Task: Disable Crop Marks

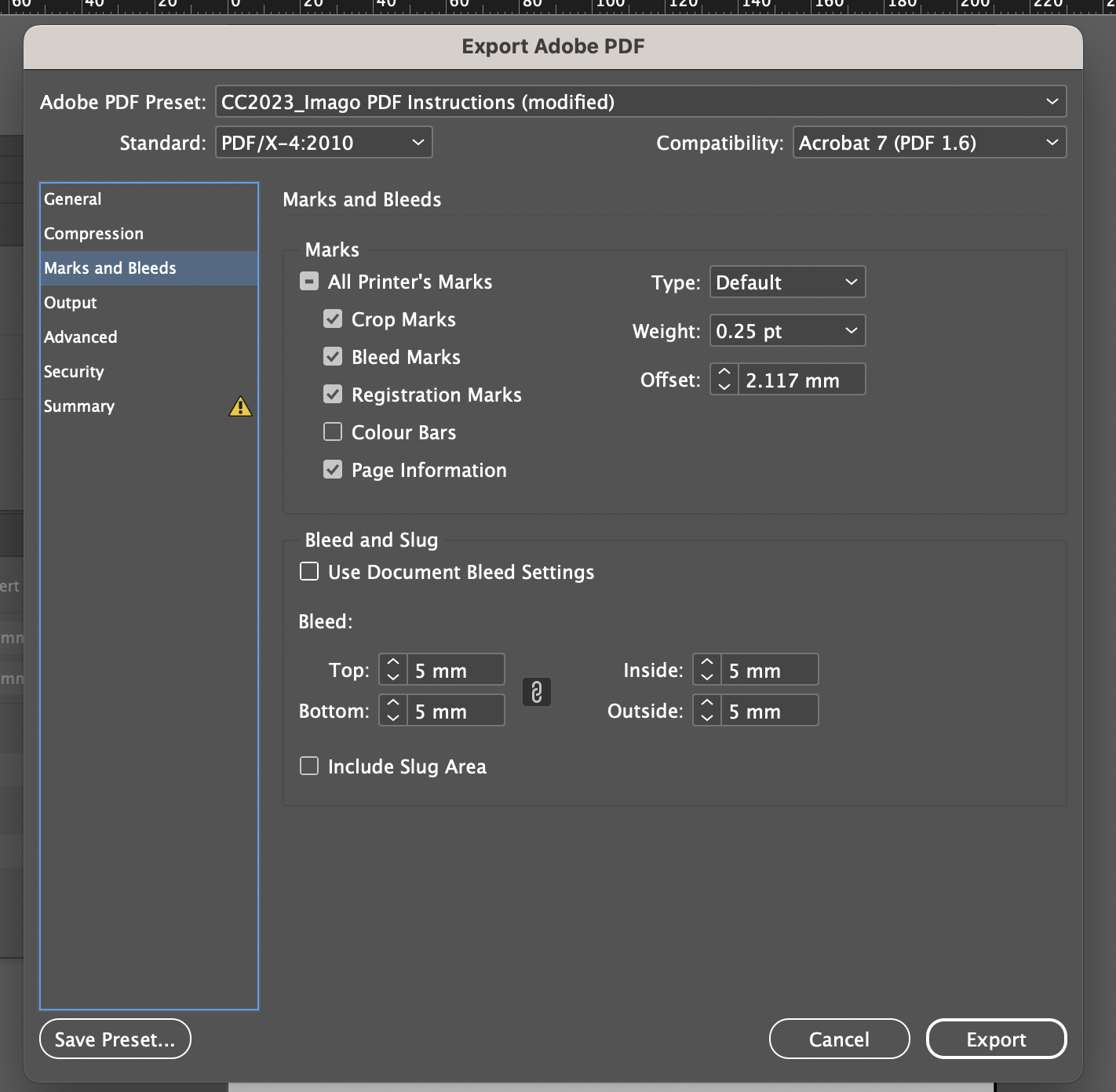Action: coord(332,318)
